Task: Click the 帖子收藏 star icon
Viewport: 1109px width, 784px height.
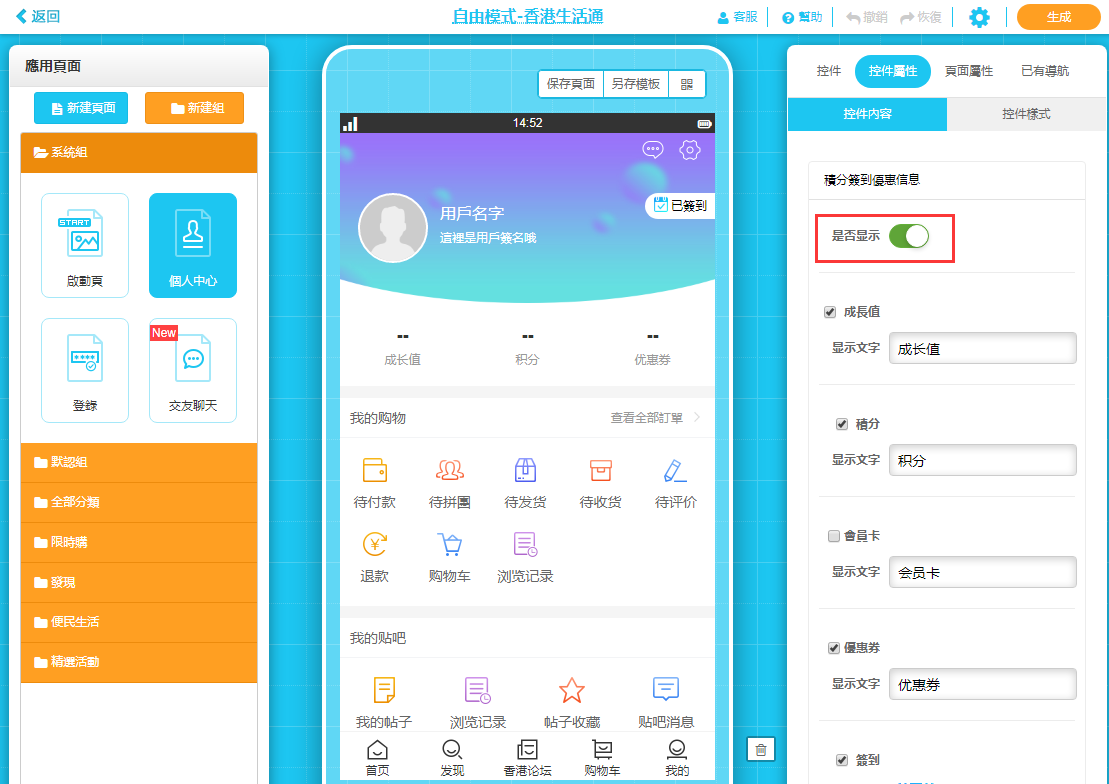Action: point(571,690)
